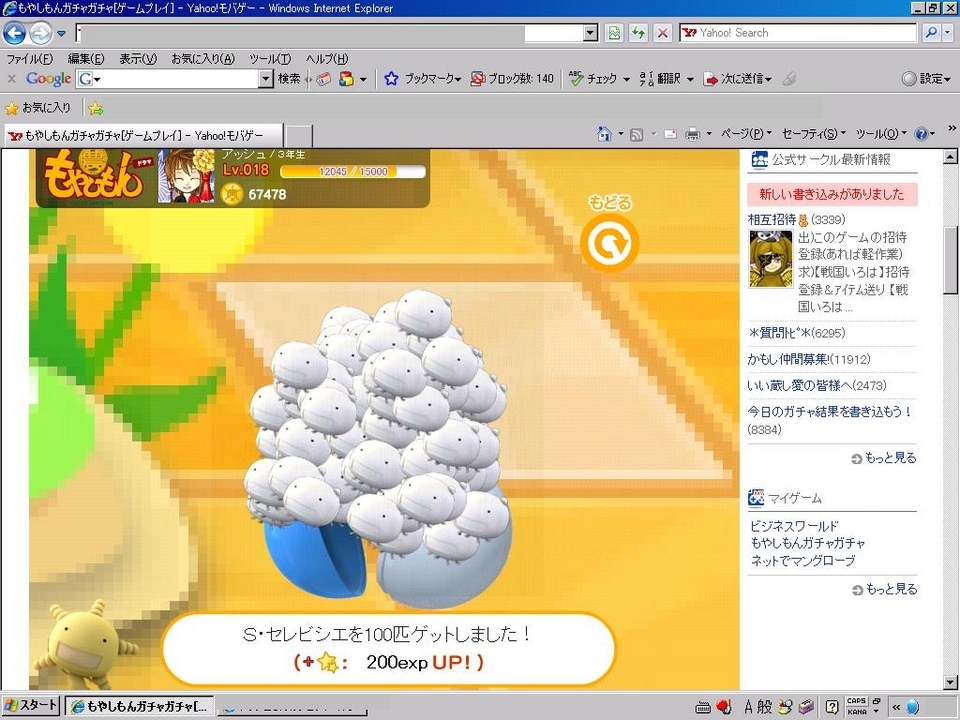Open the ネットでマングローブ game link
Screen dimensions: 960x720
[803, 560]
